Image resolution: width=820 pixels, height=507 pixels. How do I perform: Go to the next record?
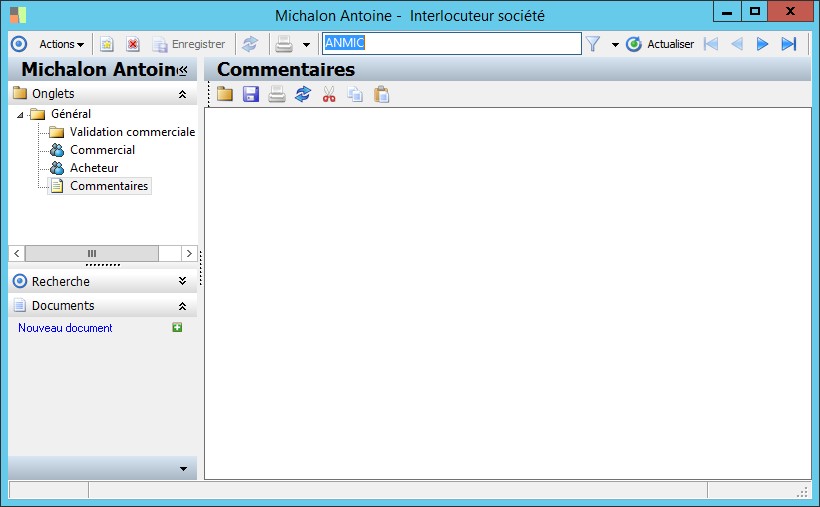[762, 44]
